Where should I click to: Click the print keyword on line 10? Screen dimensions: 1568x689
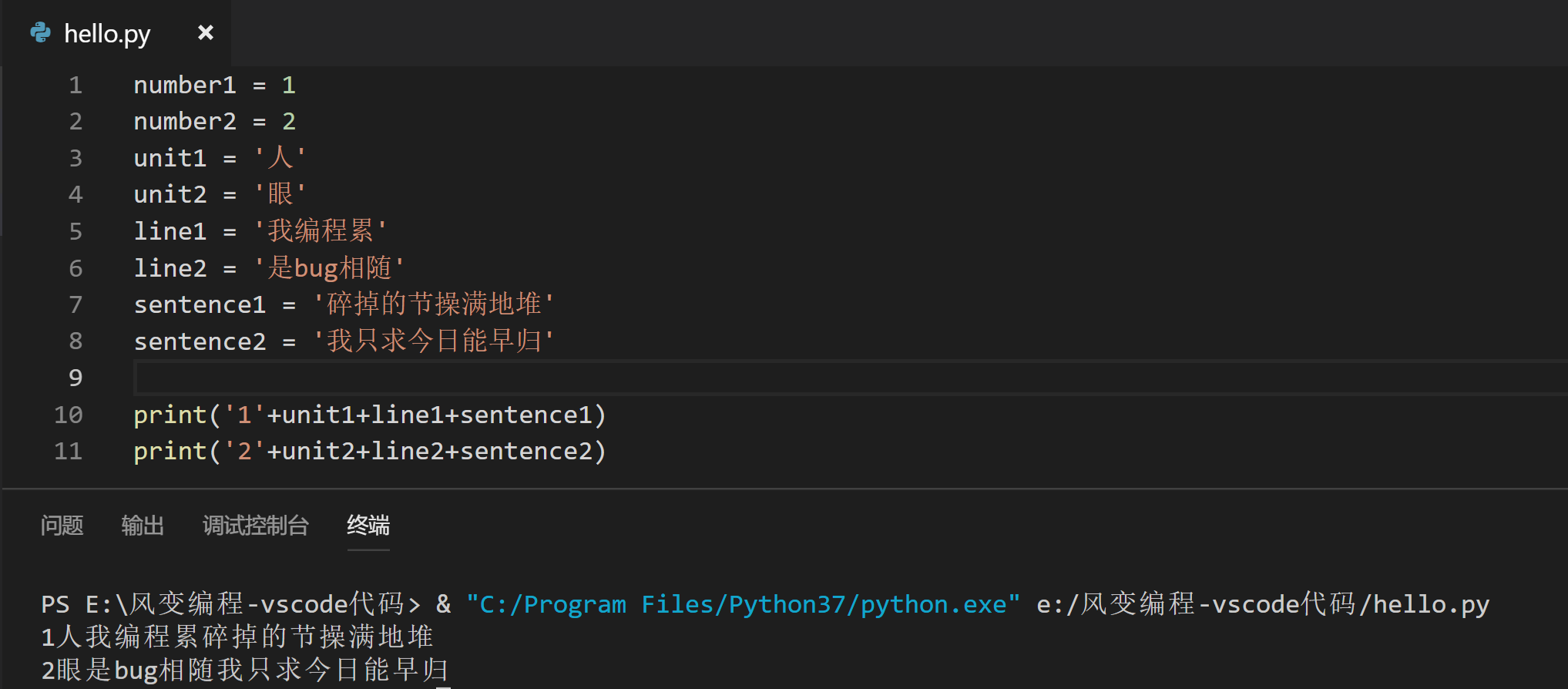(170, 415)
